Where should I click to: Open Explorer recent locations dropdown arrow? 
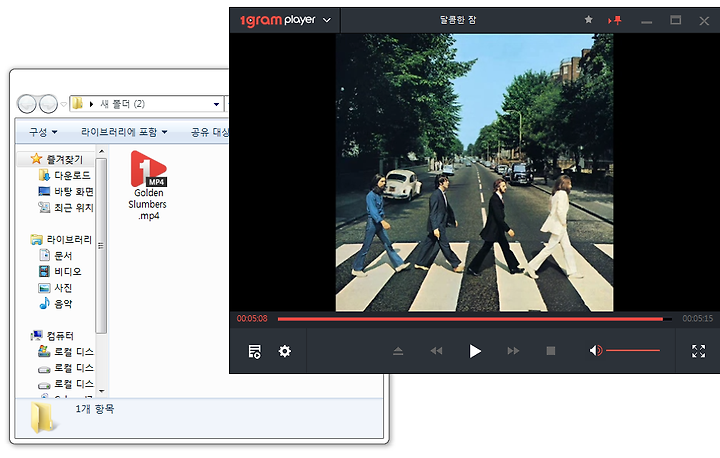click(63, 104)
